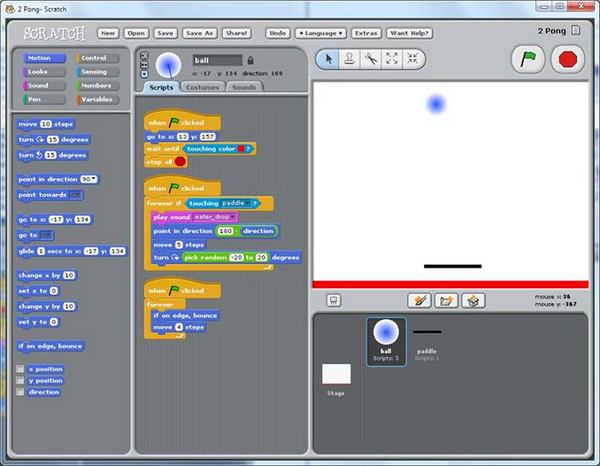Click the stop all block in the script
This screenshot has height=466, width=600.
coord(166,162)
